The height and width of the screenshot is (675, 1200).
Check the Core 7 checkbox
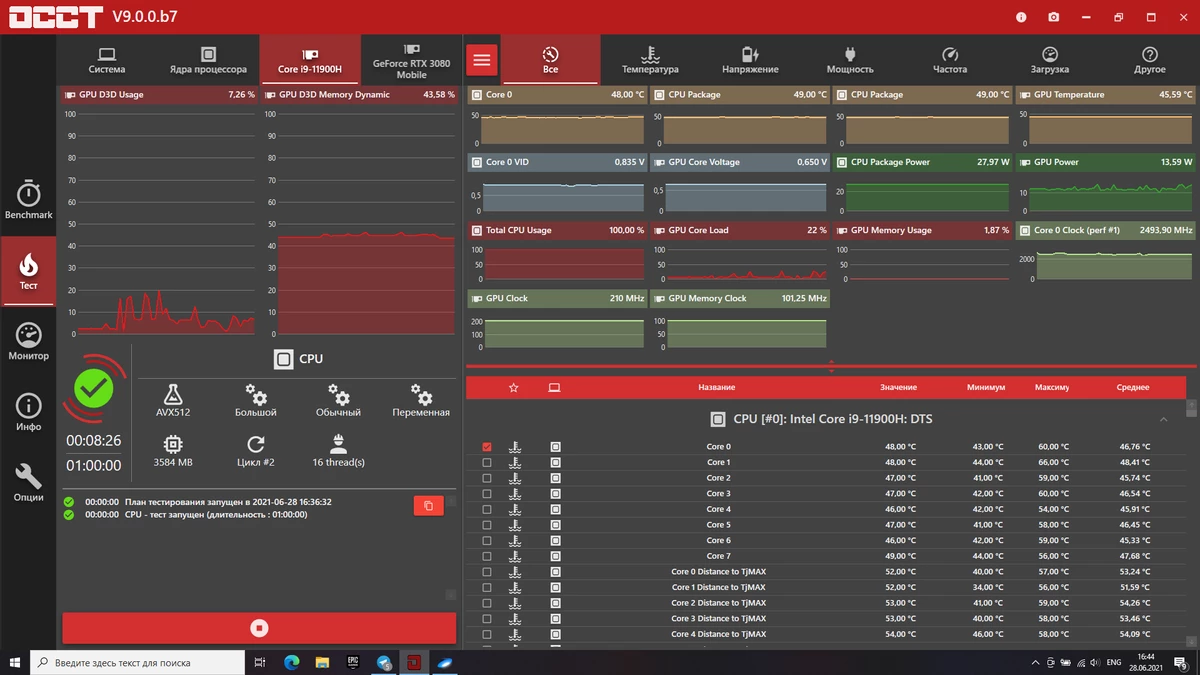487,556
